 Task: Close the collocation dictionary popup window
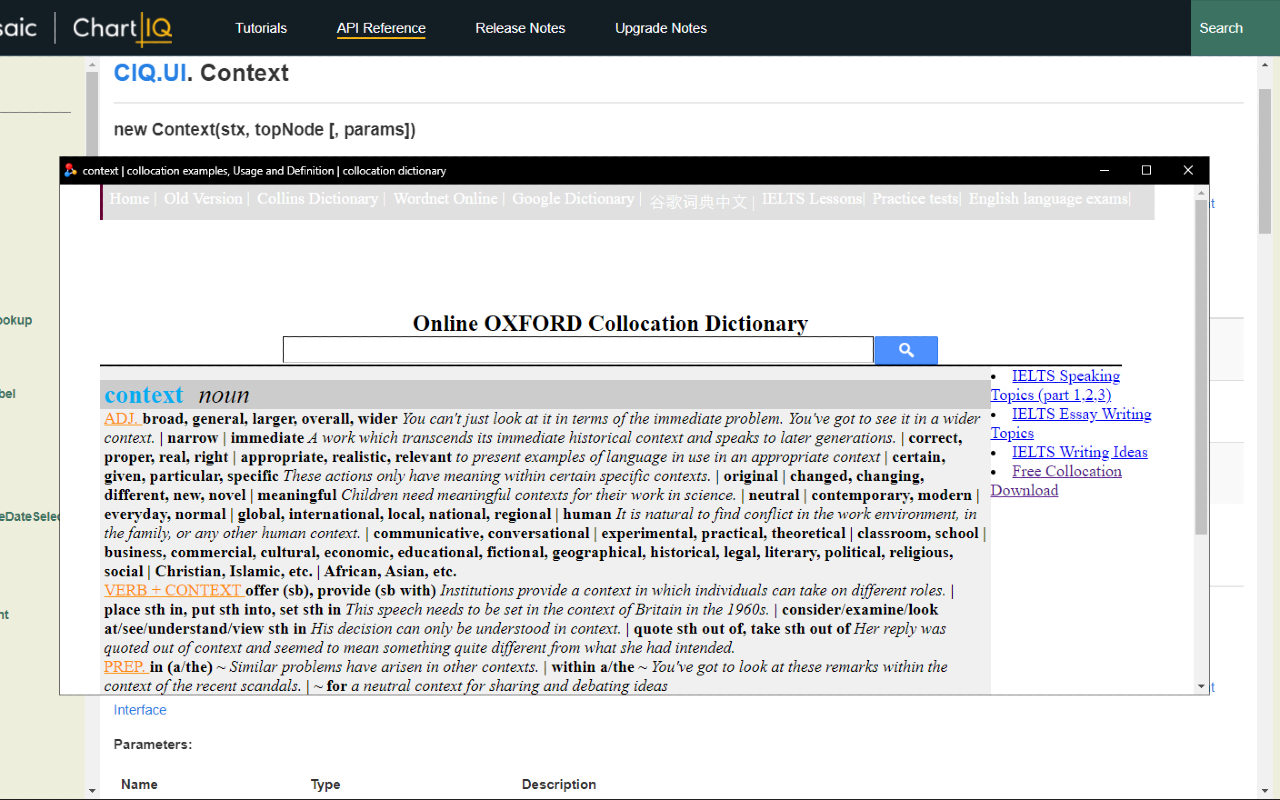tap(1188, 170)
